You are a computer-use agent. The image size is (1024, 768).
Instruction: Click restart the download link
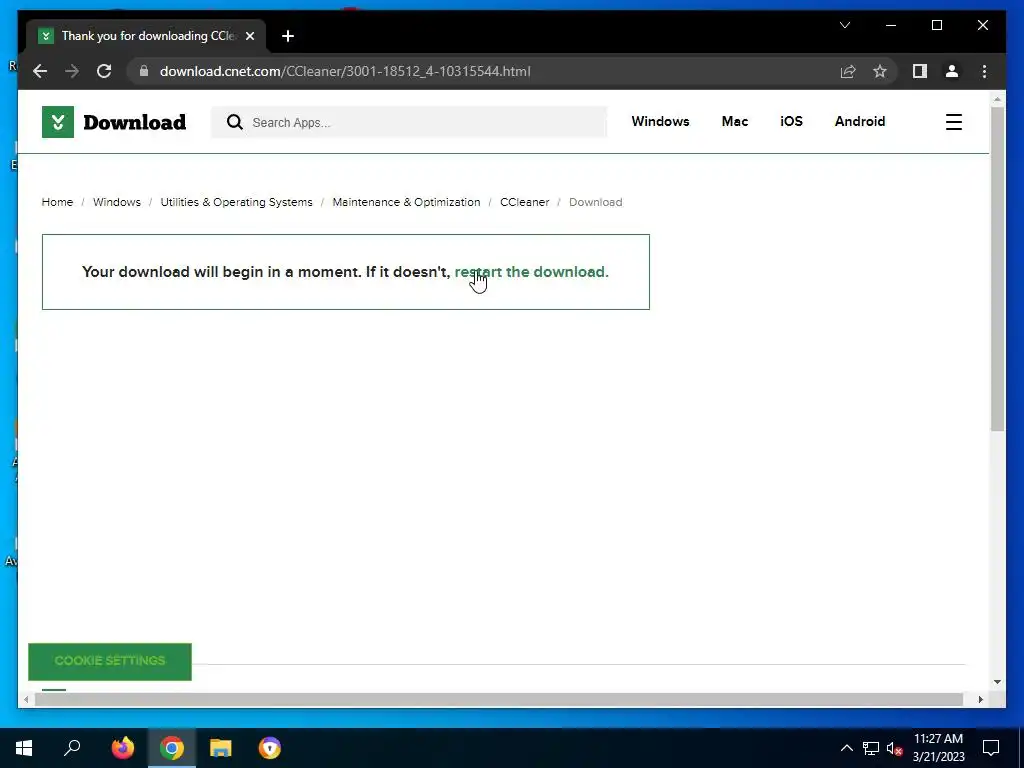click(x=532, y=272)
